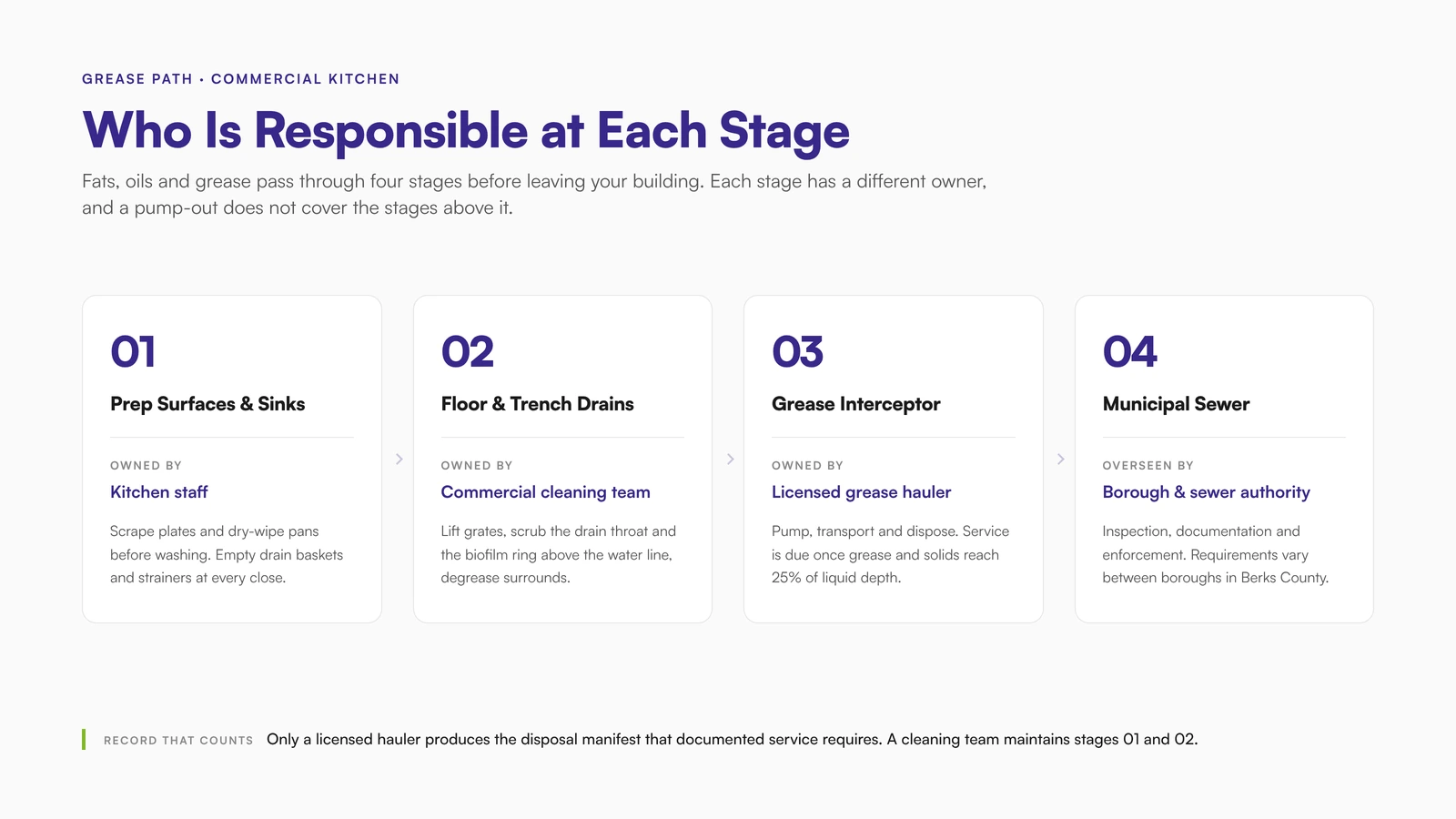1456x819 pixels.
Task: Click the Kitchen staff owner label
Action: [159, 492]
